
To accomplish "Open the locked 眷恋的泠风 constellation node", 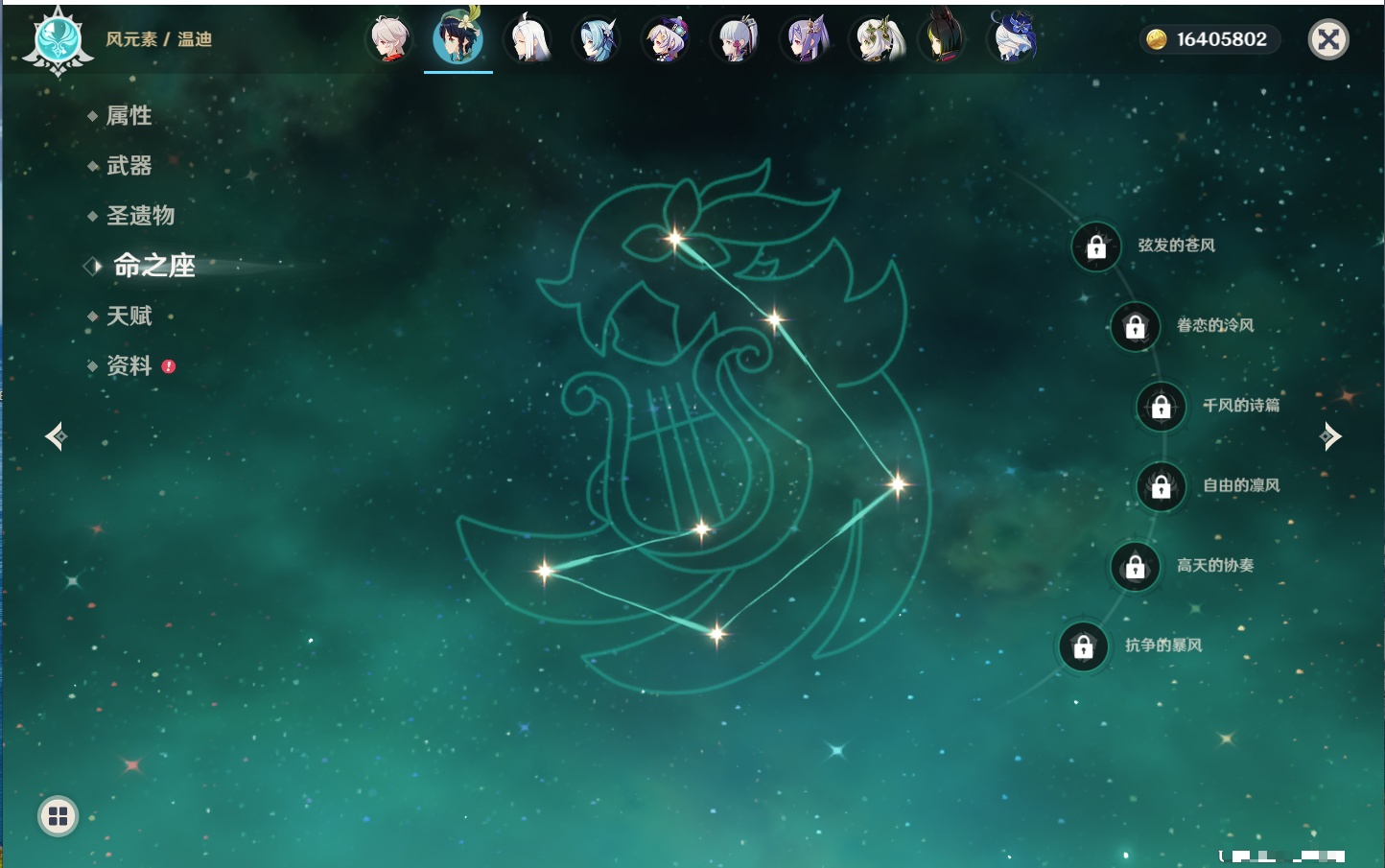I will tap(1136, 327).
